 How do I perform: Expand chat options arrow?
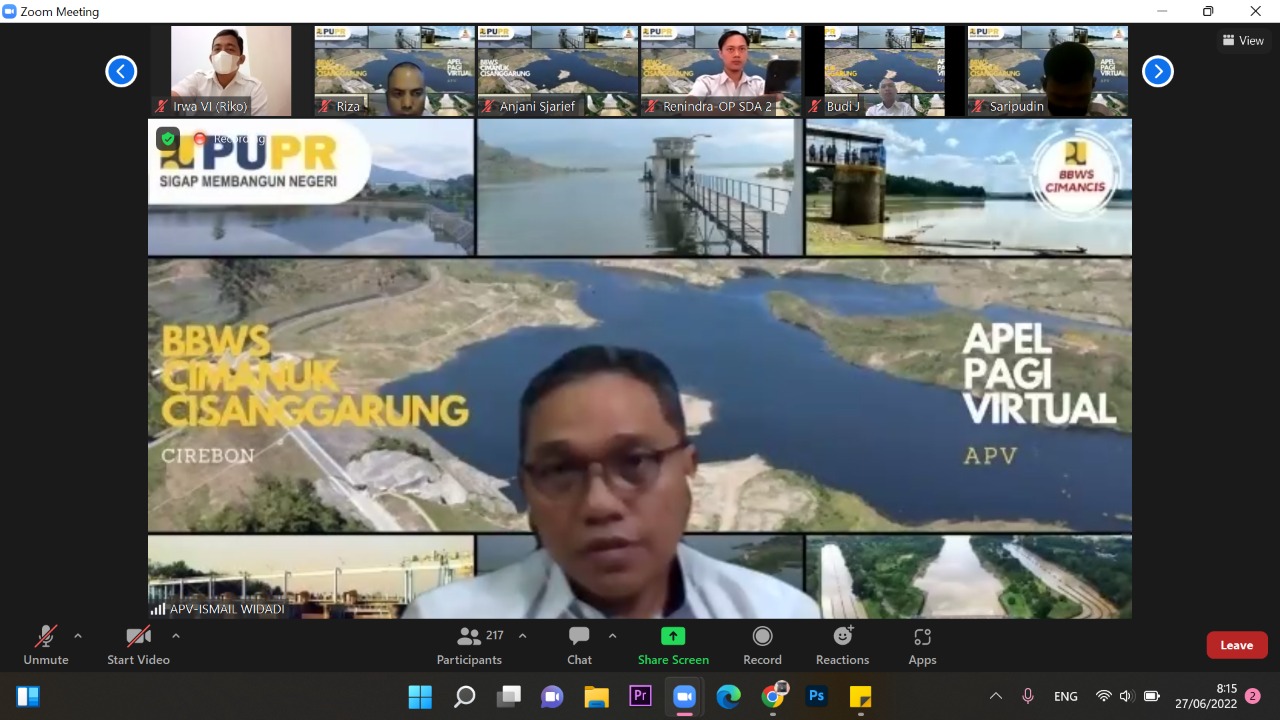pyautogui.click(x=612, y=636)
